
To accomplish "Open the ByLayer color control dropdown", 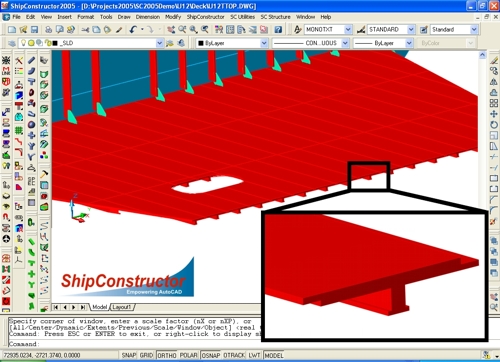I will [232, 43].
